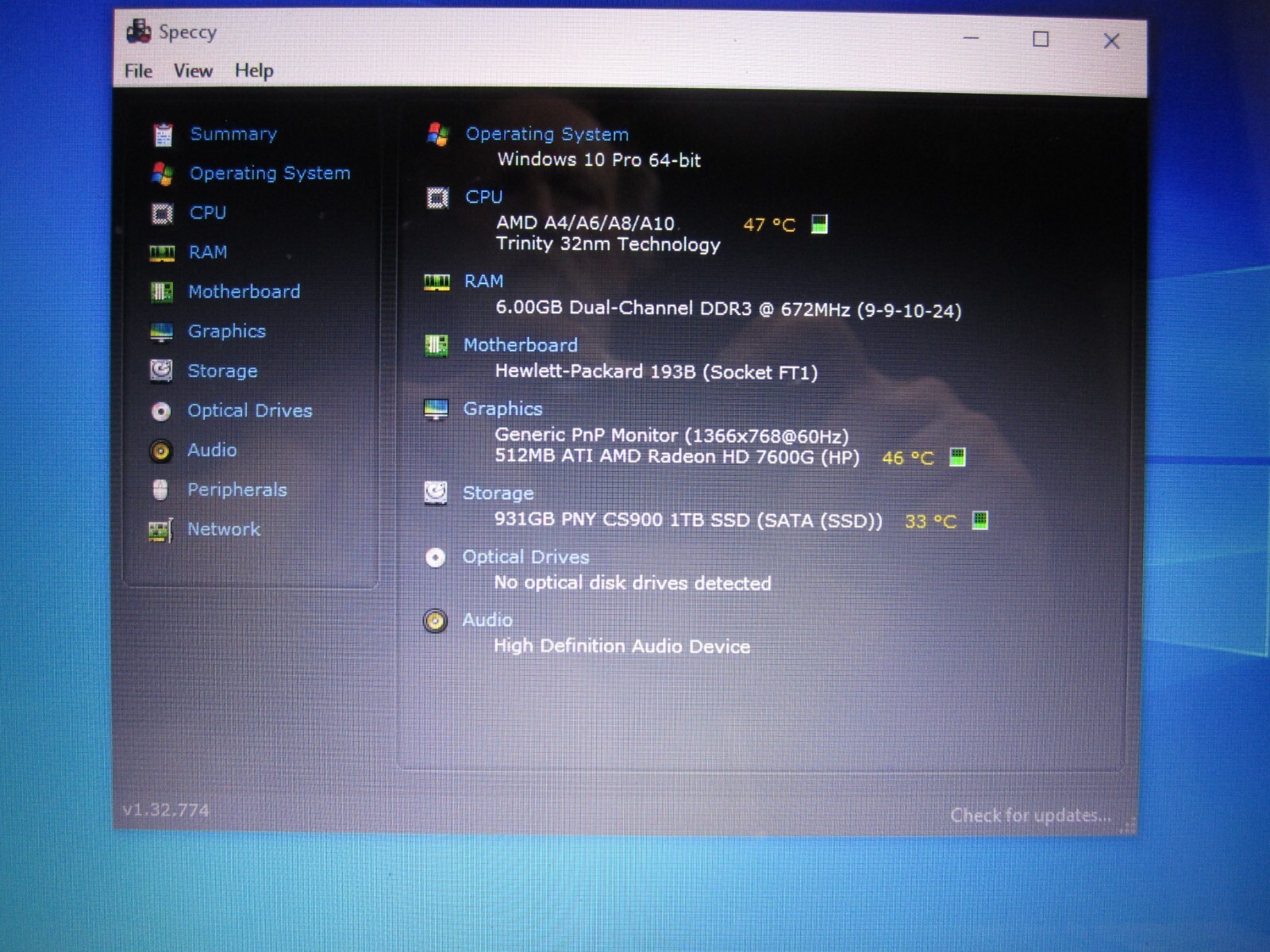Click the Network card icon in sidebar

click(x=160, y=529)
